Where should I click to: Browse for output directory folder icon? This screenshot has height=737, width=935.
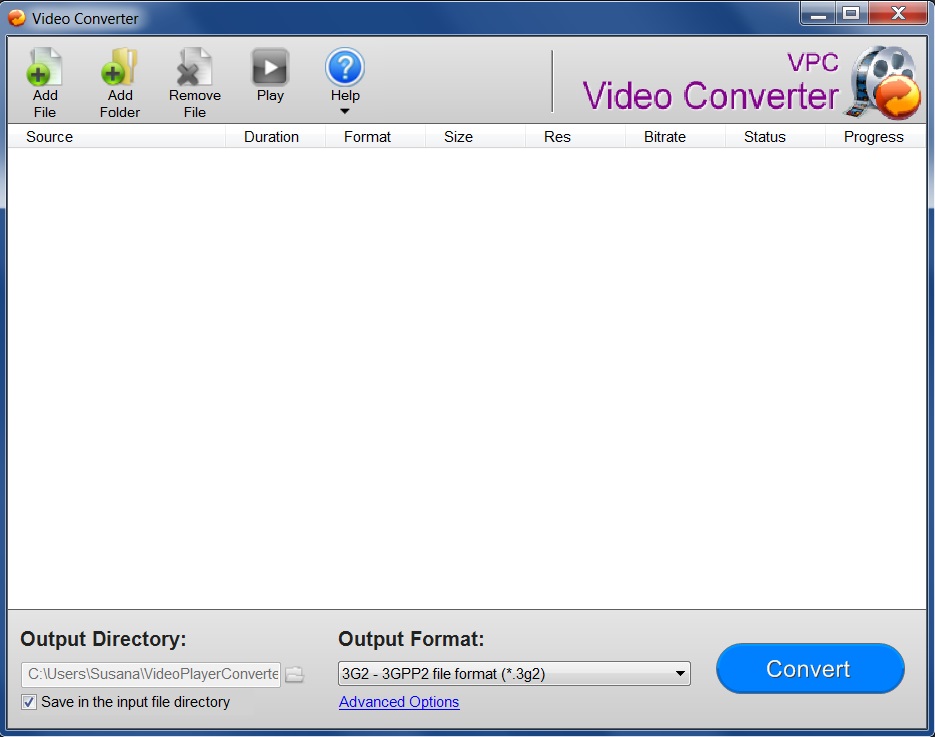pos(295,674)
